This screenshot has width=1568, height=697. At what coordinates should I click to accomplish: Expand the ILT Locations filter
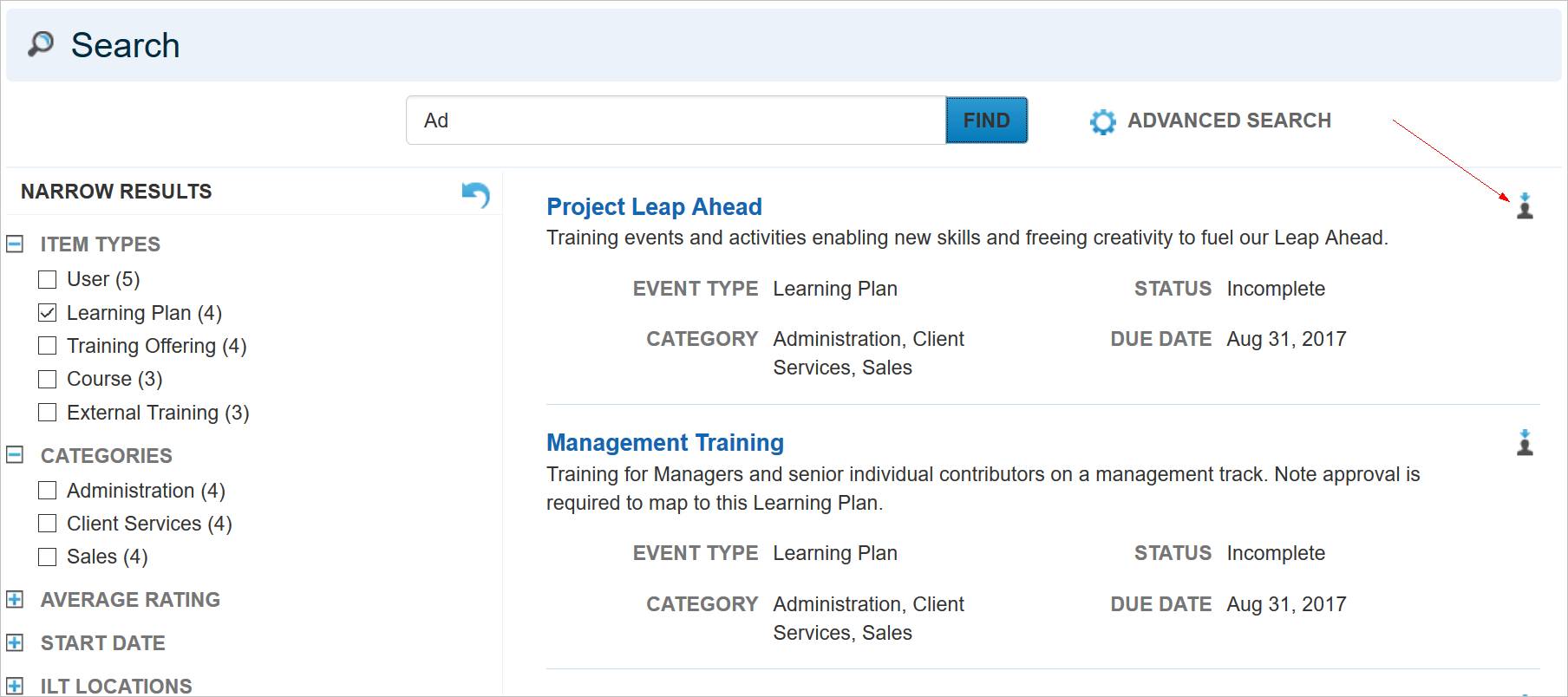pyautogui.click(x=15, y=686)
